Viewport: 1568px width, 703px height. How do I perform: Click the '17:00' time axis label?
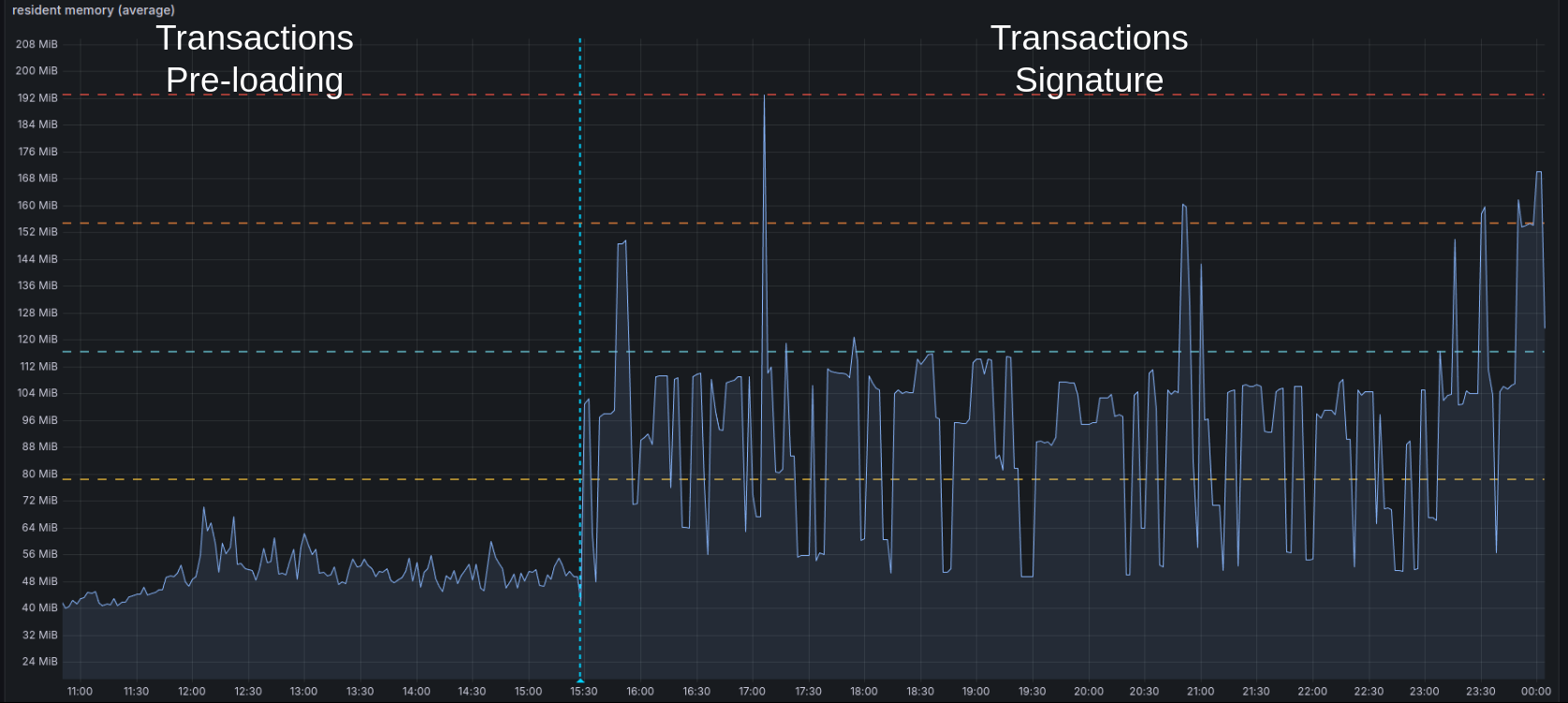(x=753, y=692)
